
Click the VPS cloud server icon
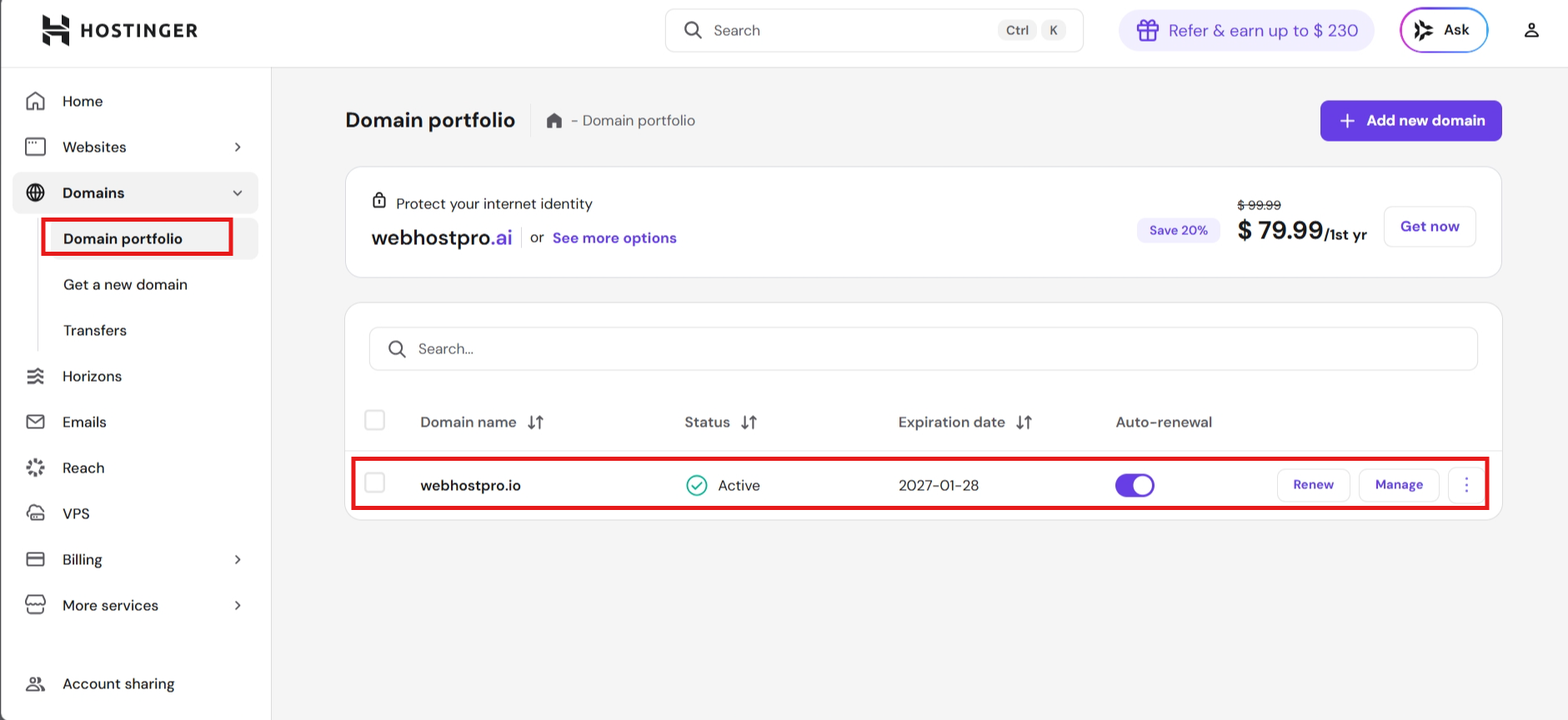click(35, 513)
